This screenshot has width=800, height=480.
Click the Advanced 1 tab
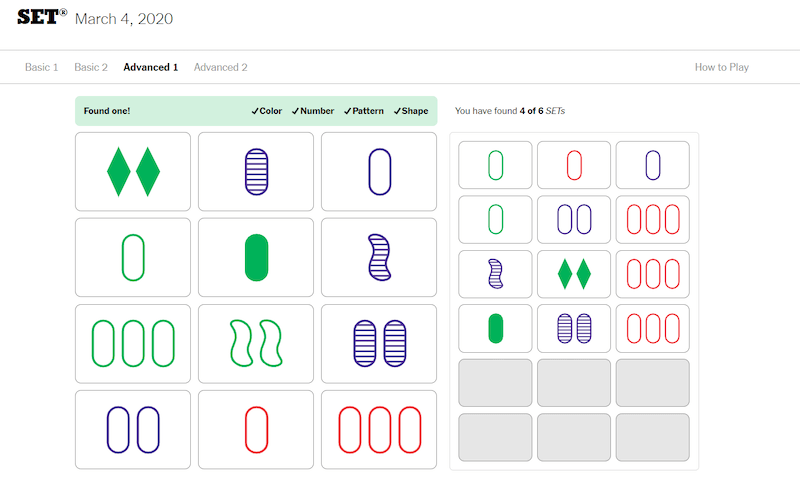pyautogui.click(x=150, y=67)
